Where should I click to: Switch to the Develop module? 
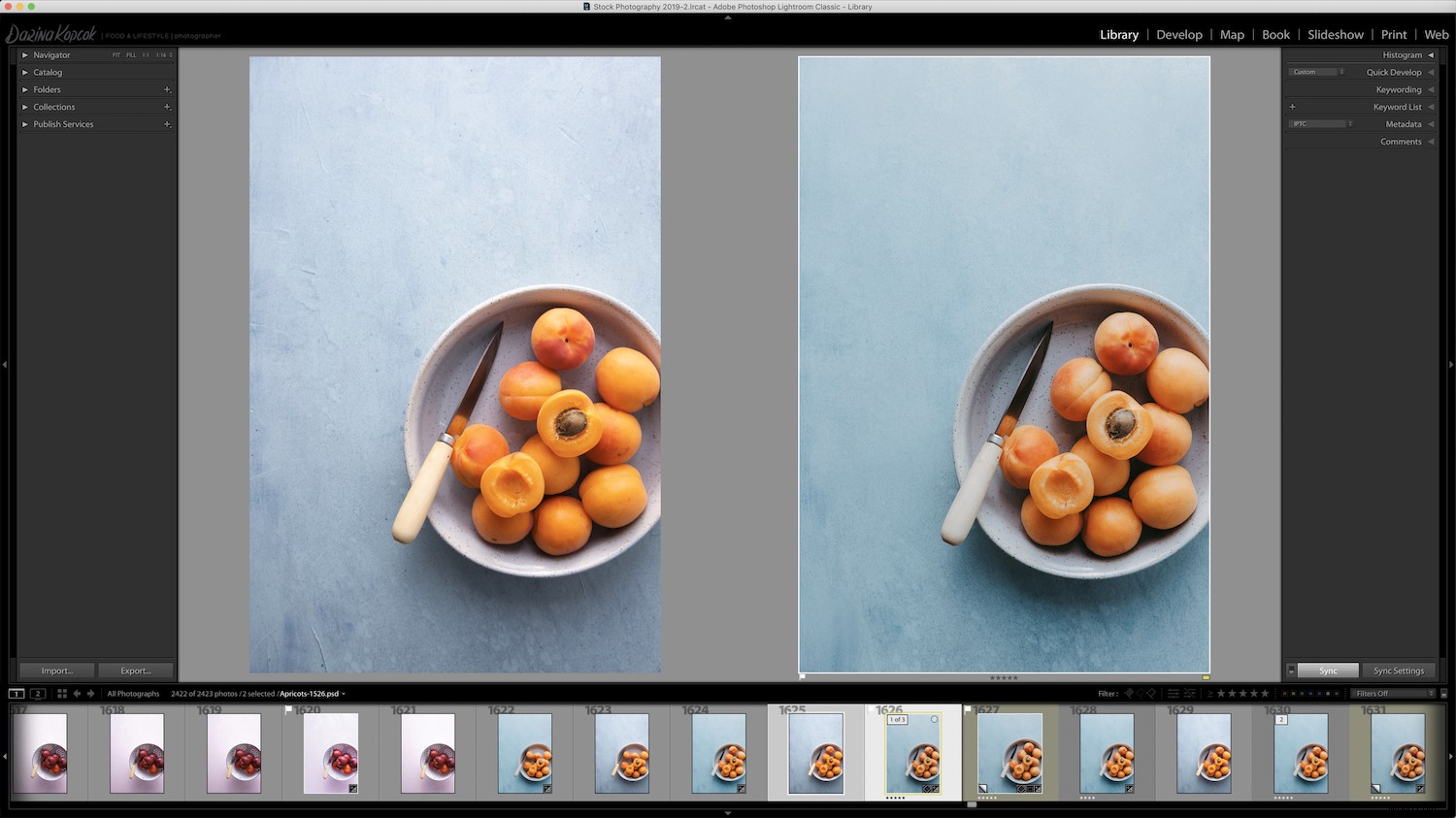coord(1178,34)
